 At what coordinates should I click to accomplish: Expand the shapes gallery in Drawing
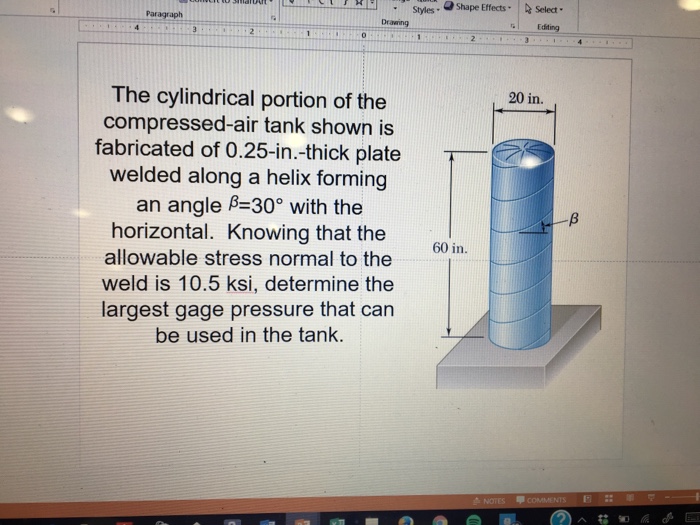click(374, 4)
